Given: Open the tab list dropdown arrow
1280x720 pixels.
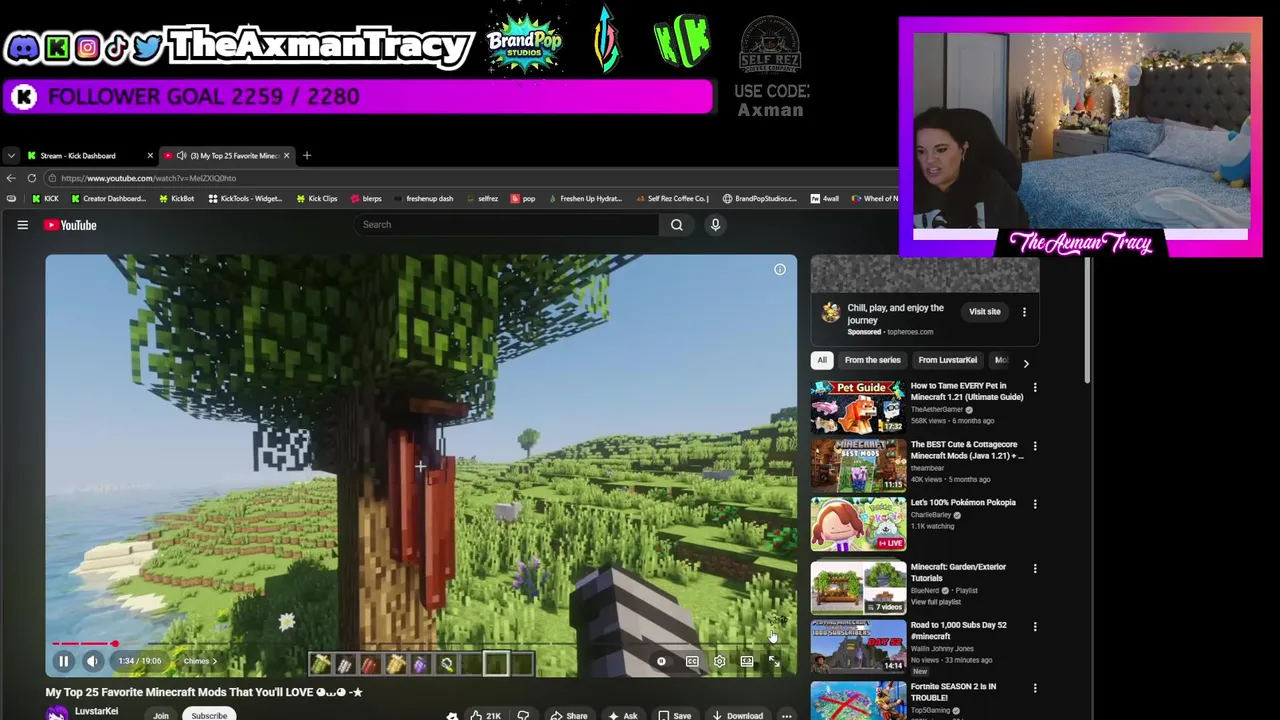Looking at the screenshot, I should point(10,156).
